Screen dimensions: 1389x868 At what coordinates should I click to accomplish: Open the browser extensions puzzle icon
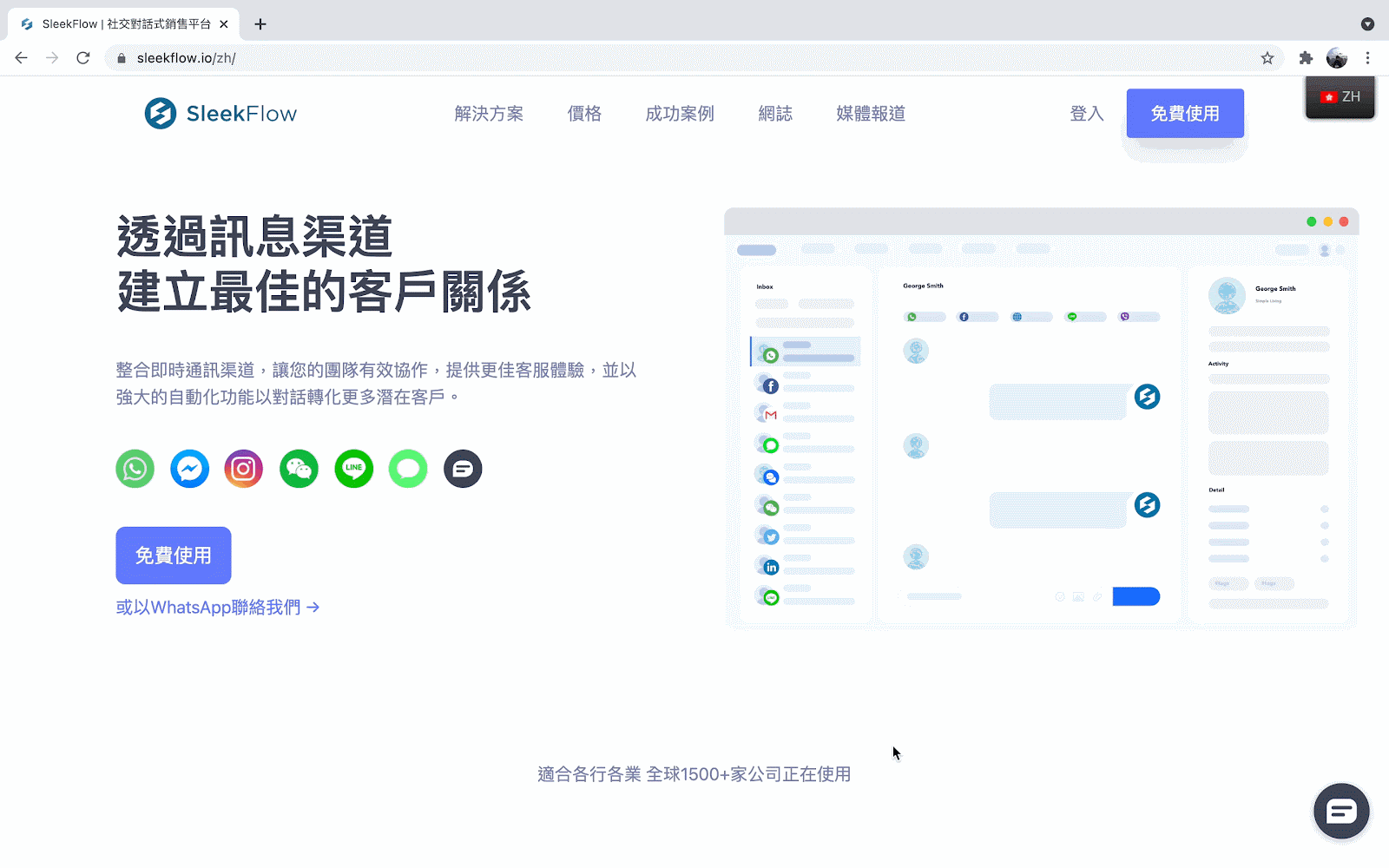pos(1306,58)
